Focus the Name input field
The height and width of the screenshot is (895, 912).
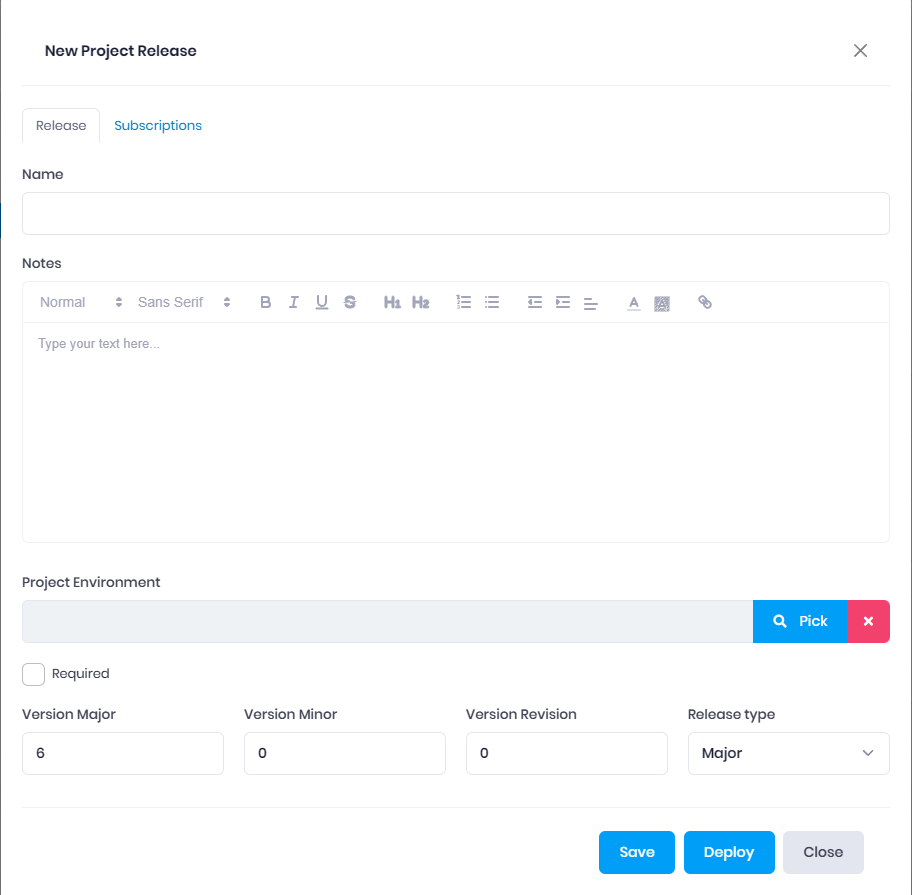point(455,213)
